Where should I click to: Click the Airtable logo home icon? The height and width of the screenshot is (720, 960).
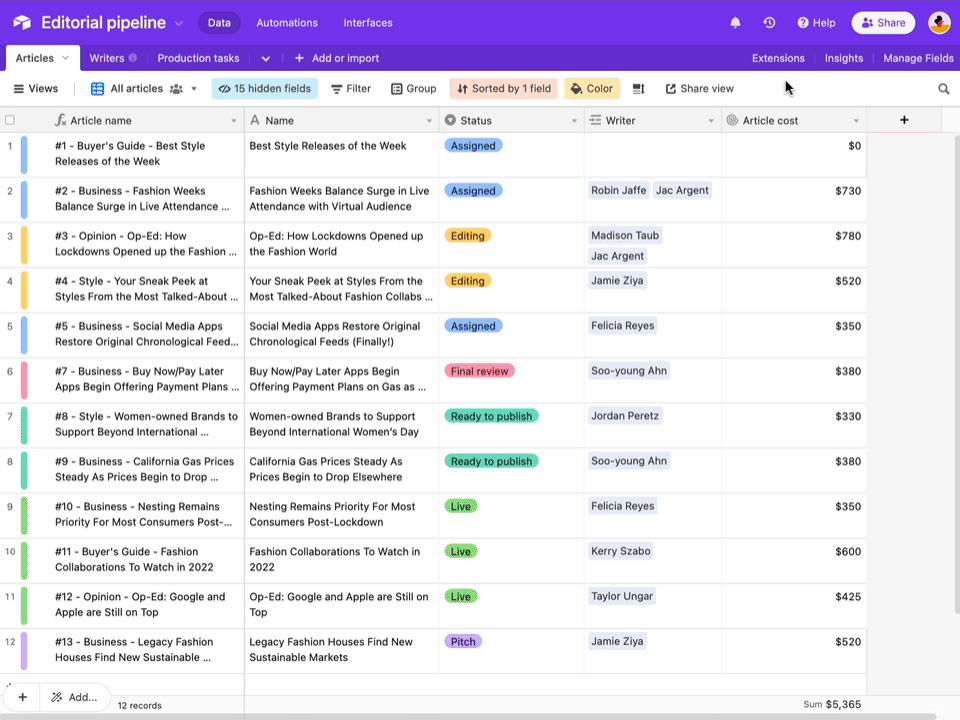coord(22,23)
